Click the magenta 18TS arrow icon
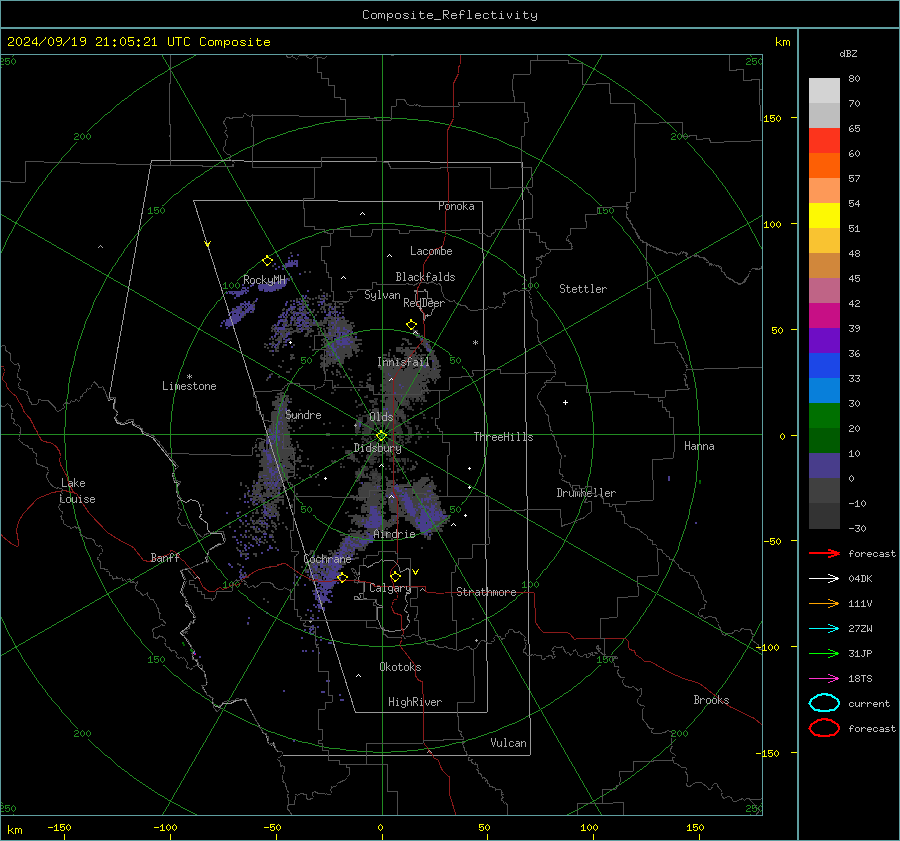Screen dimensions: 900x841 824,679
